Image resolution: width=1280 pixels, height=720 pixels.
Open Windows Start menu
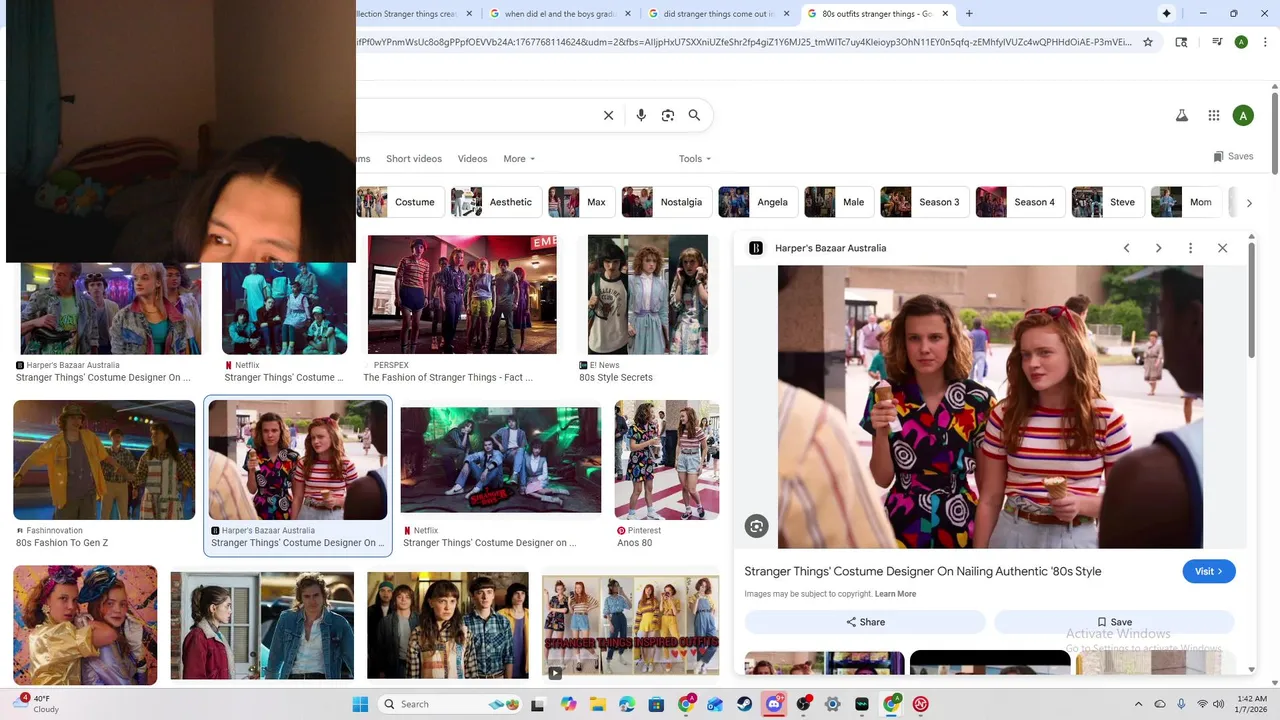click(360, 704)
